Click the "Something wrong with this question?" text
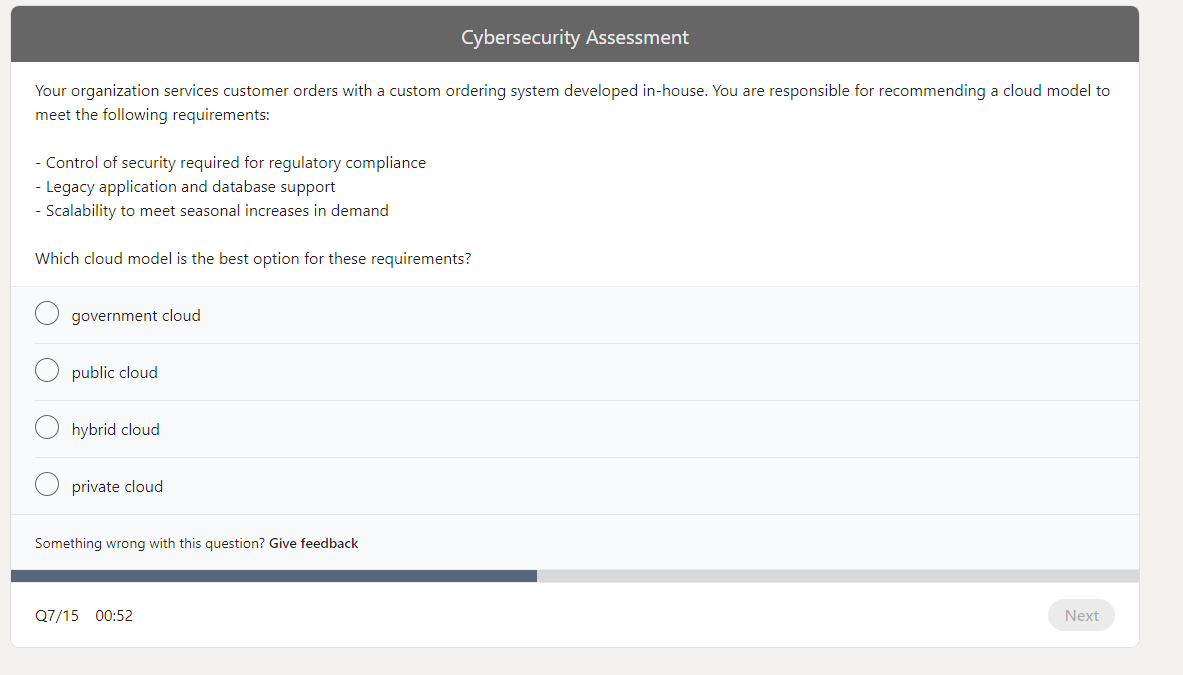The height and width of the screenshot is (675, 1183). pos(150,543)
